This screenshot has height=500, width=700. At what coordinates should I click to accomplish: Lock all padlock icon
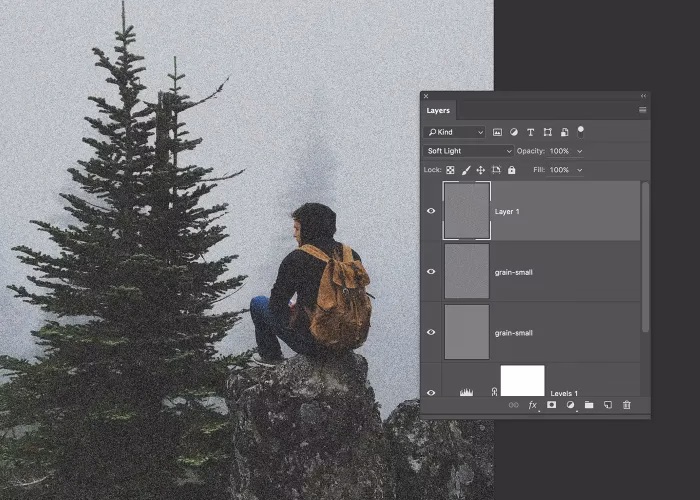512,170
